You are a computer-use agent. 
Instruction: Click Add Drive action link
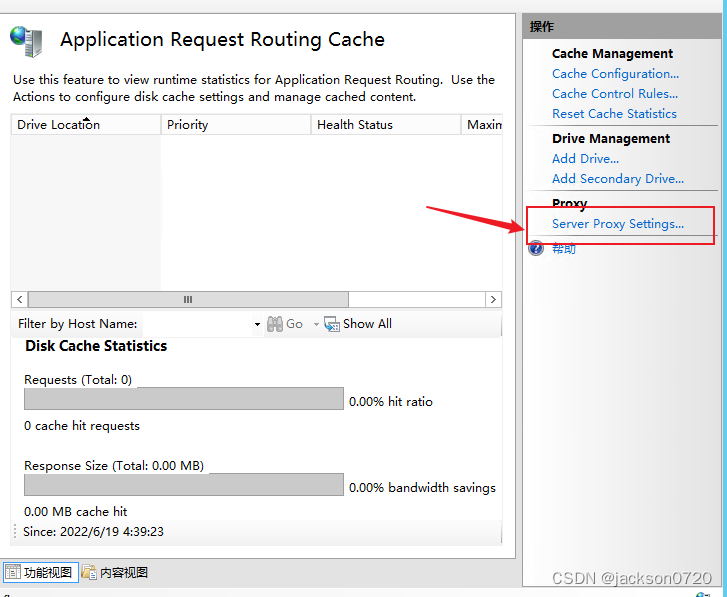coord(585,159)
